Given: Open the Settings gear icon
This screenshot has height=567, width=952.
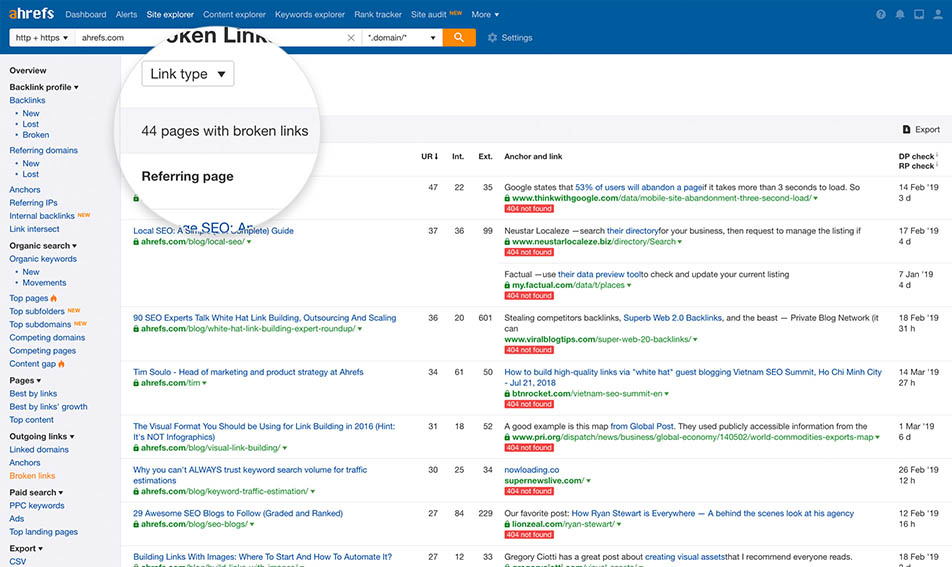Looking at the screenshot, I should (x=492, y=38).
